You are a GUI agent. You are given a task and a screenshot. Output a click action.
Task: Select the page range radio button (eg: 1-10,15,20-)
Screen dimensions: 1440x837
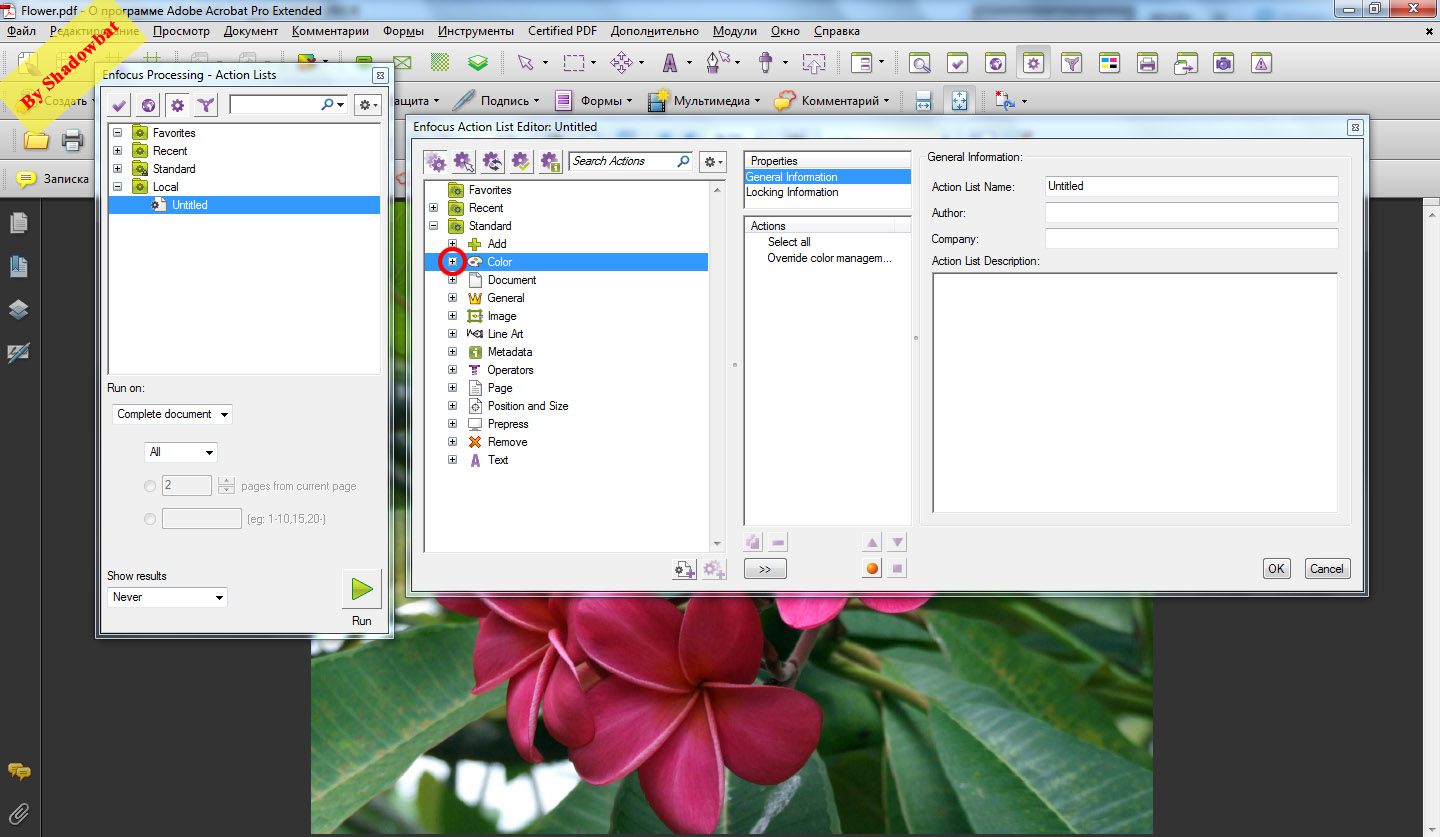coord(150,519)
